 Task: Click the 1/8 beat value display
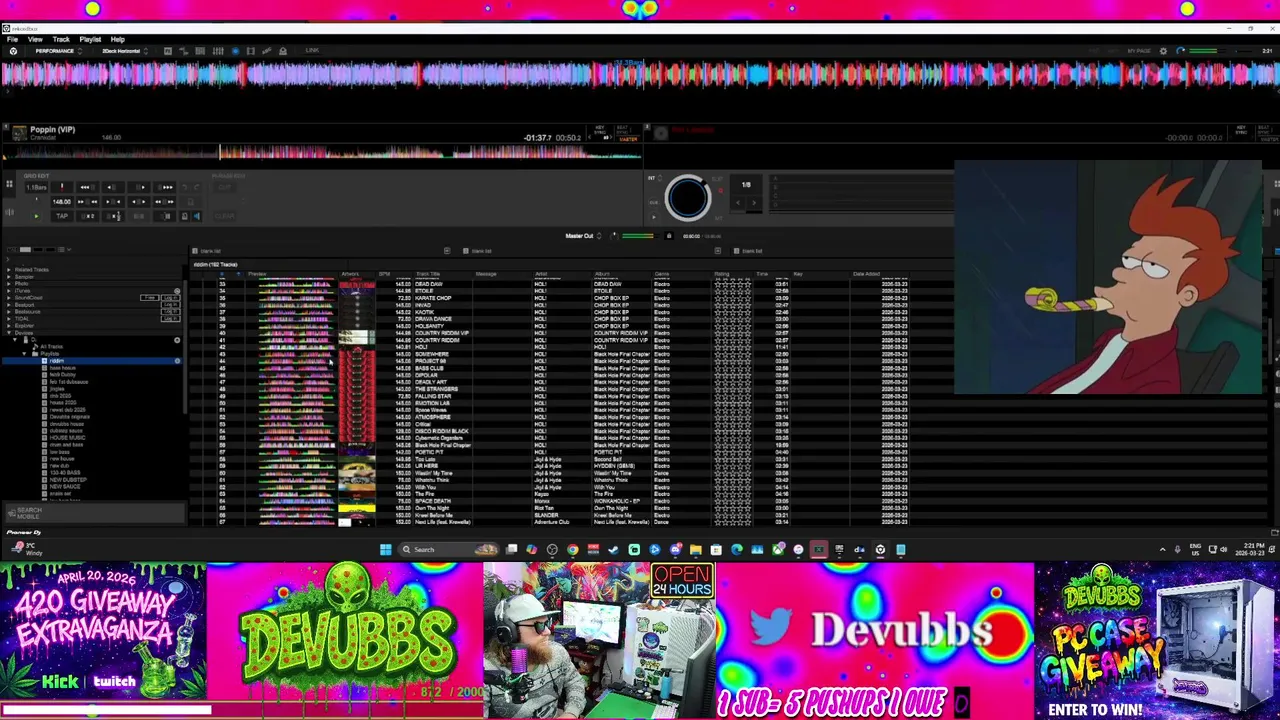point(746,185)
